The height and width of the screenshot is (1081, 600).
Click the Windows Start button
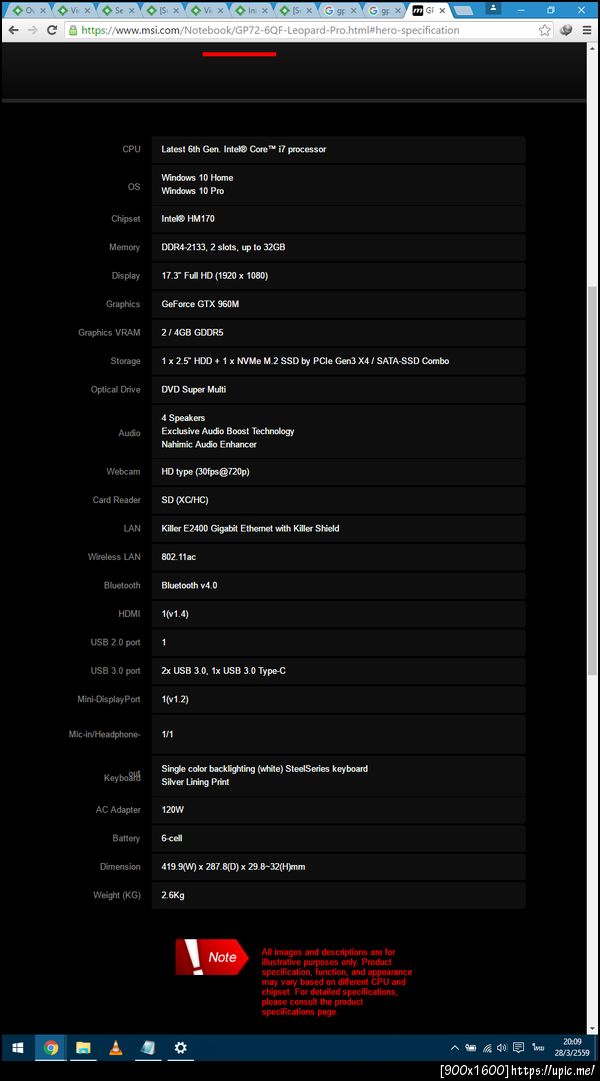[x=17, y=1048]
